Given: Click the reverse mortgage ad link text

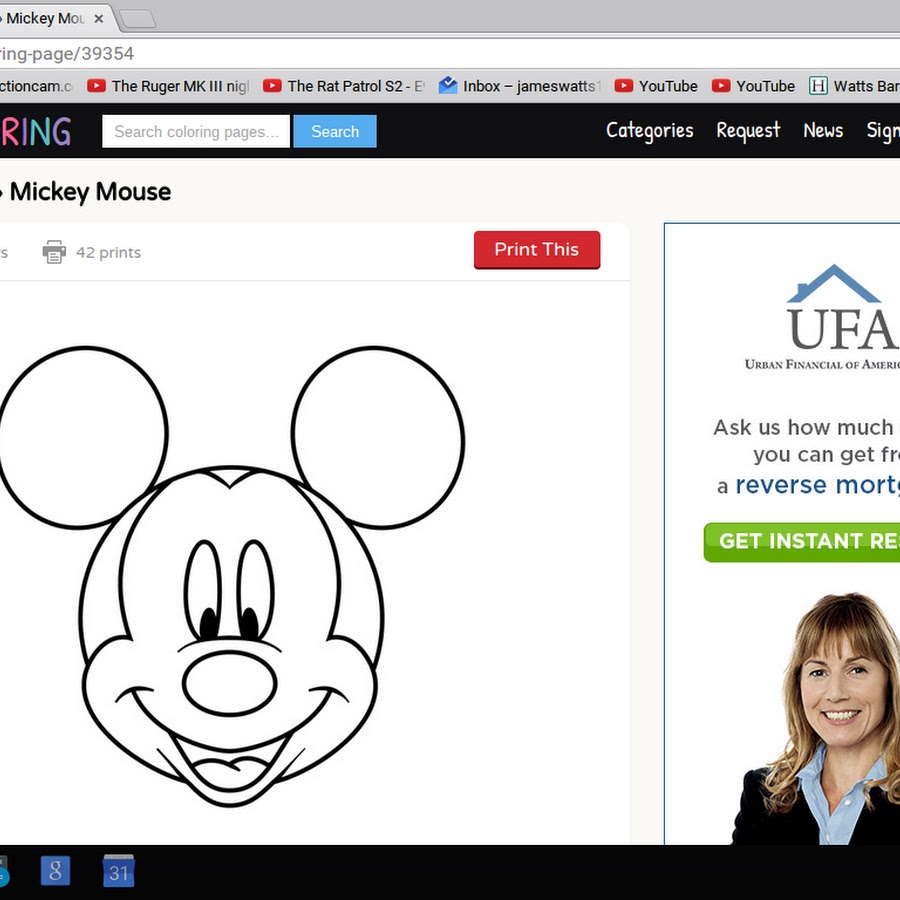Looking at the screenshot, I should 817,485.
